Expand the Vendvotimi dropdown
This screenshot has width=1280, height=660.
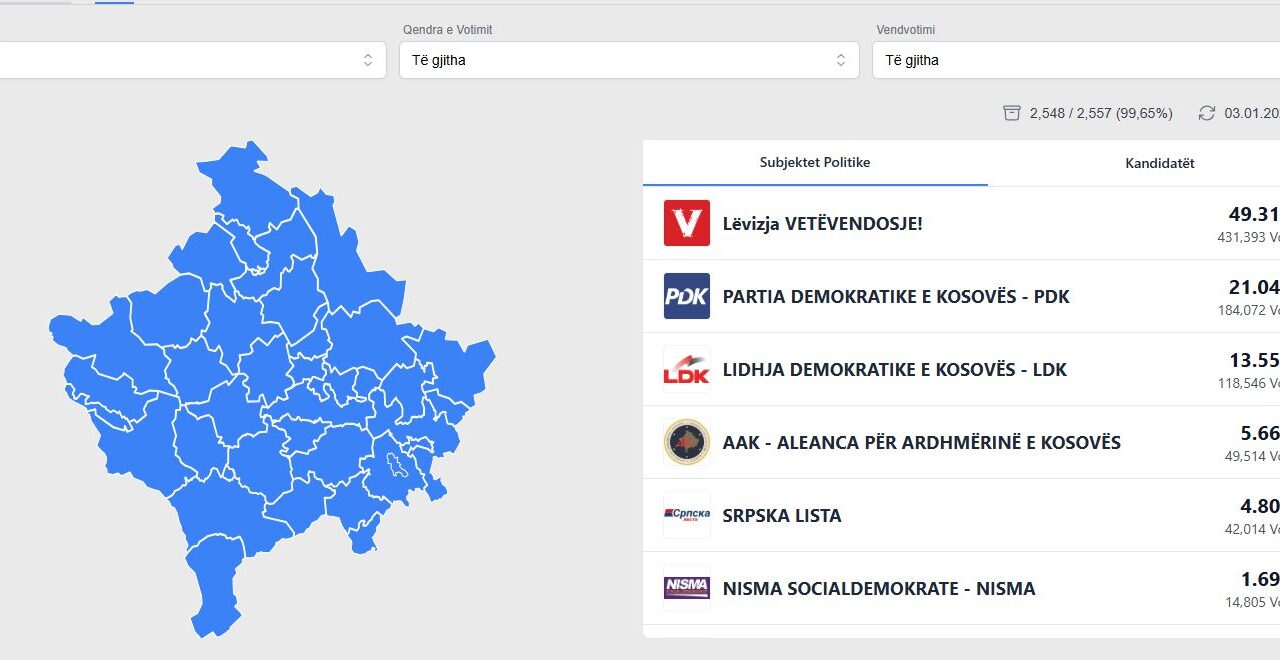pos(1075,60)
